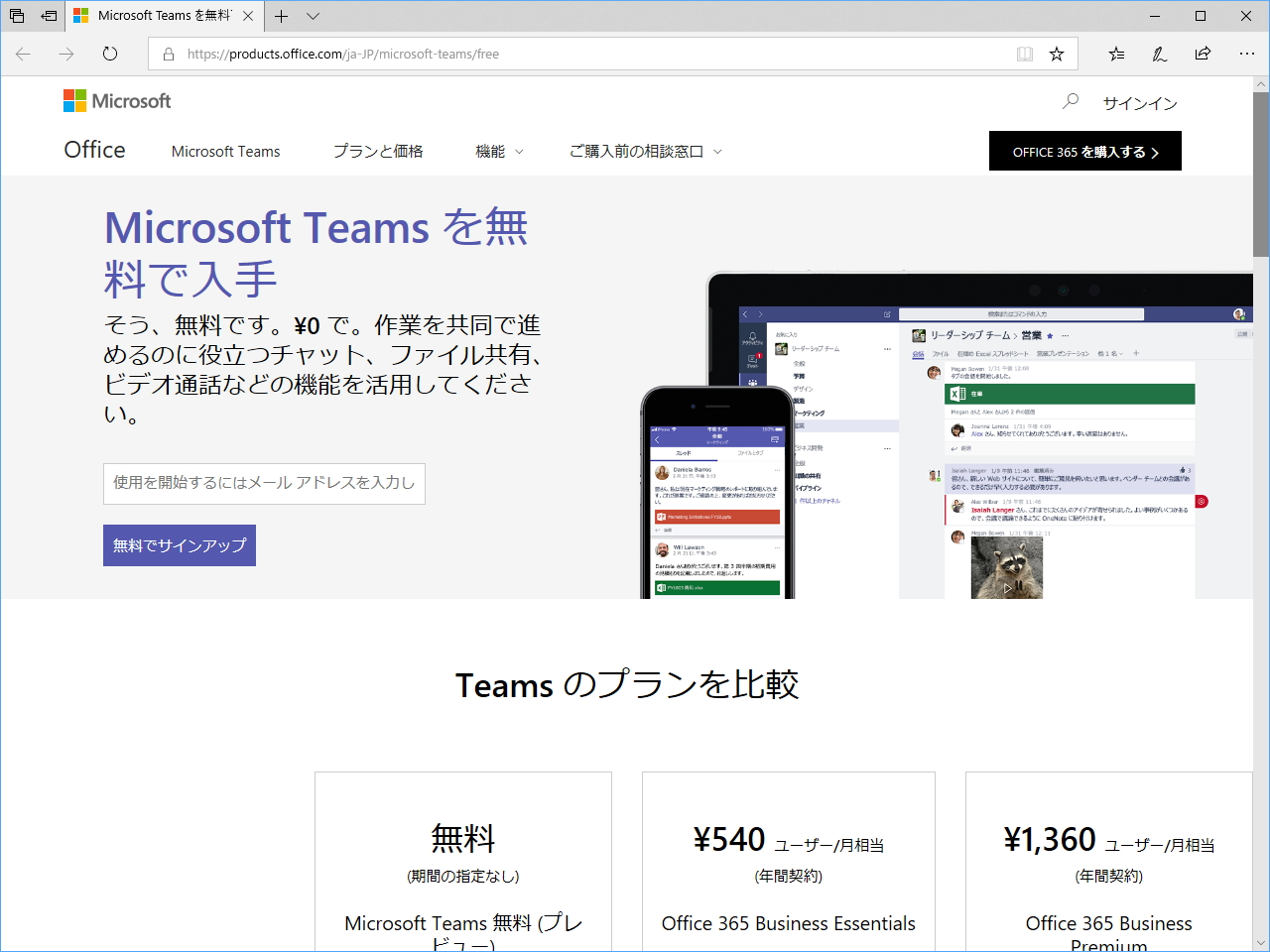Open the Settings and more menu
This screenshot has width=1270, height=952.
point(1247,54)
